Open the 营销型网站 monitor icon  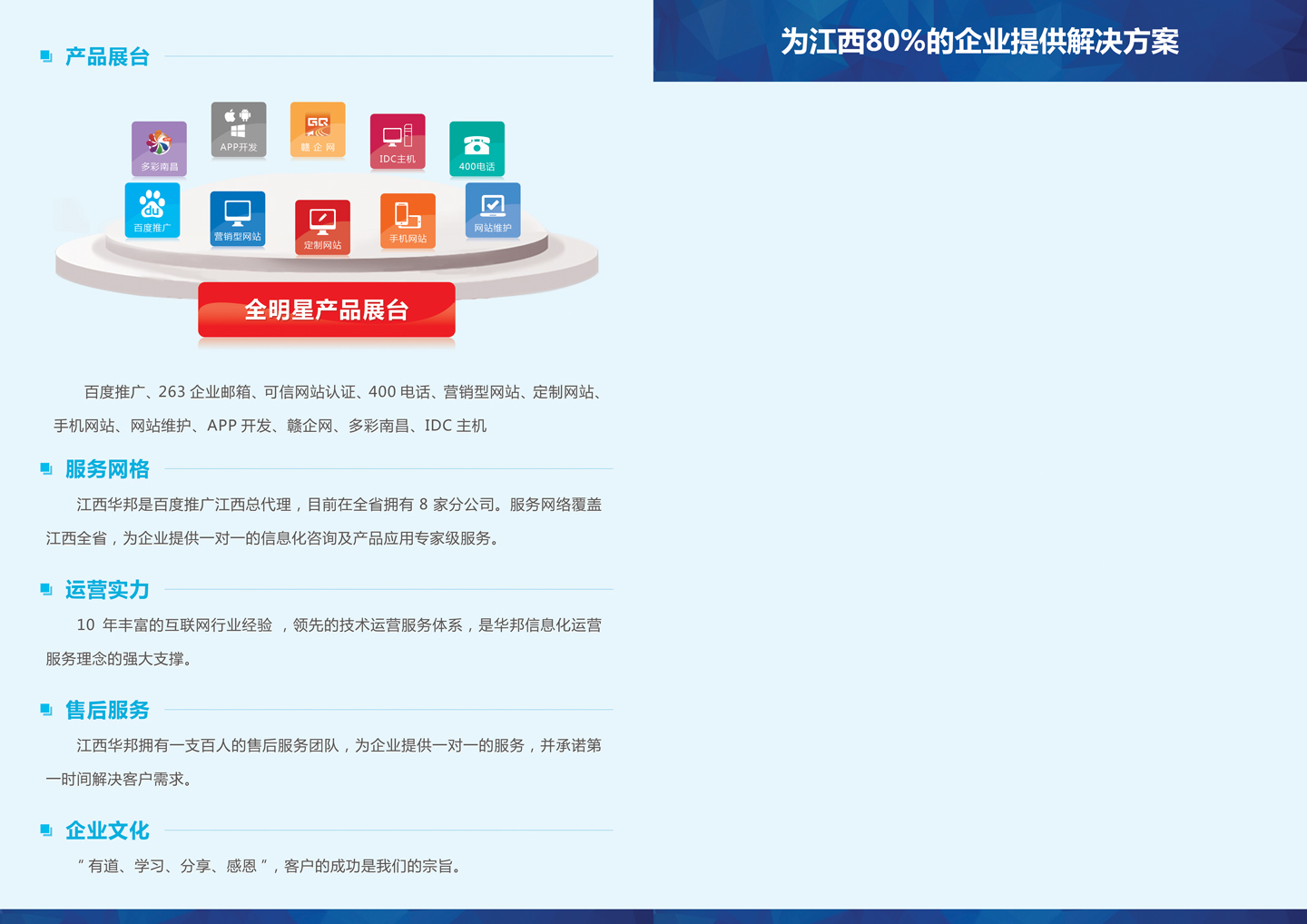pyautogui.click(x=238, y=218)
